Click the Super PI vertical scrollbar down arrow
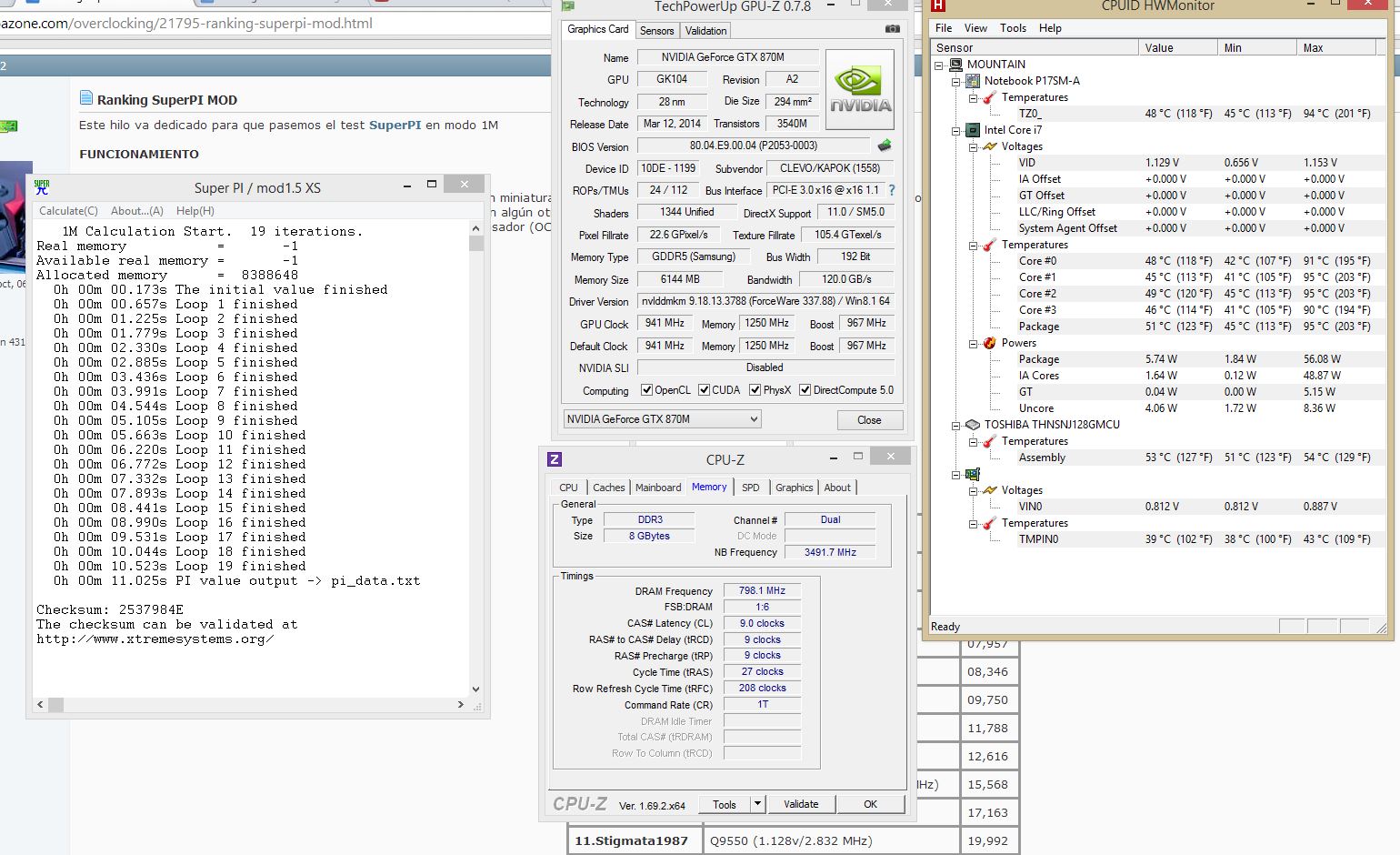This screenshot has height=855, width=1400. tap(475, 689)
